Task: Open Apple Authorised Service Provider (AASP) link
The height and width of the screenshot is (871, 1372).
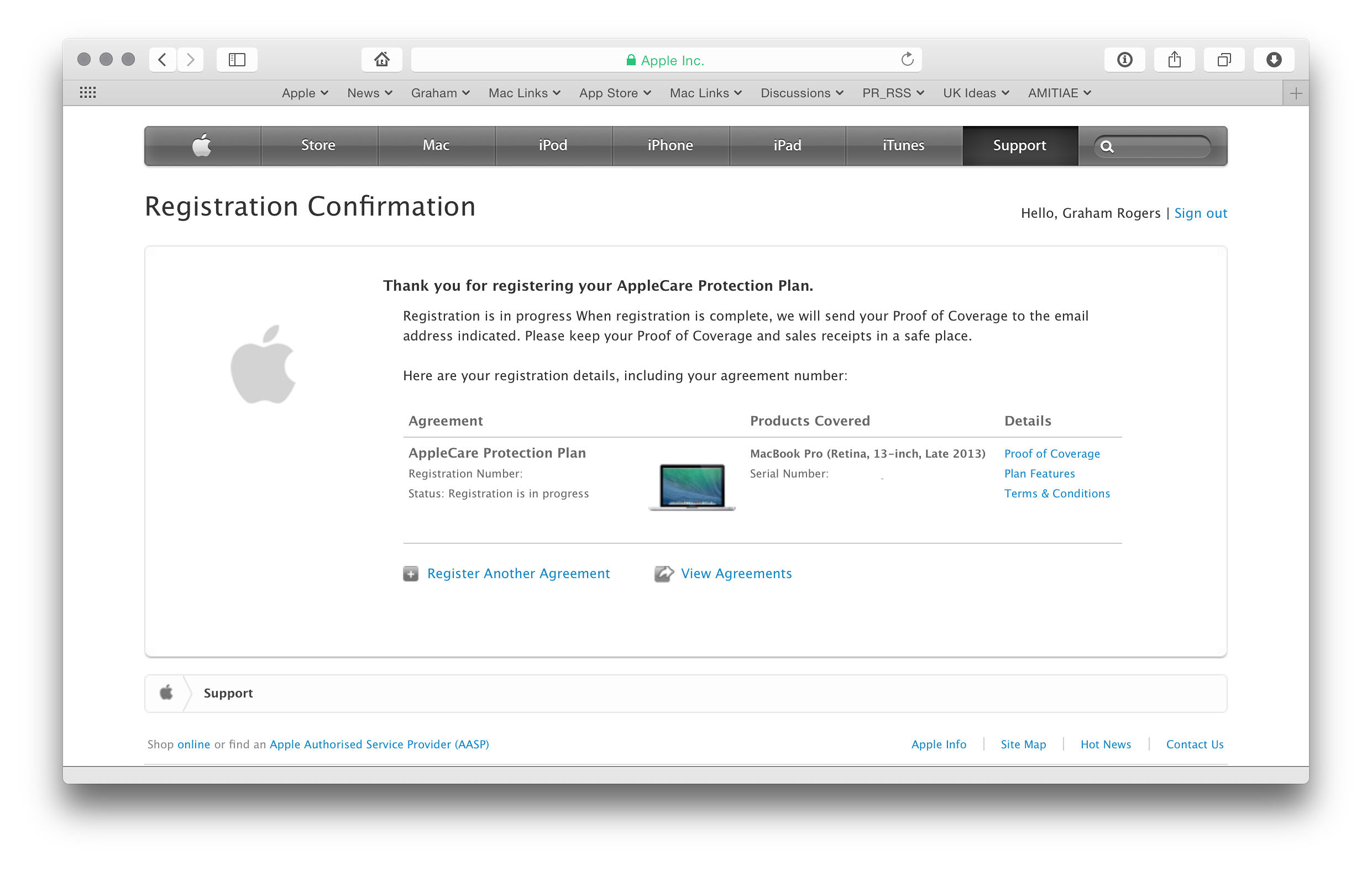Action: coord(379,744)
